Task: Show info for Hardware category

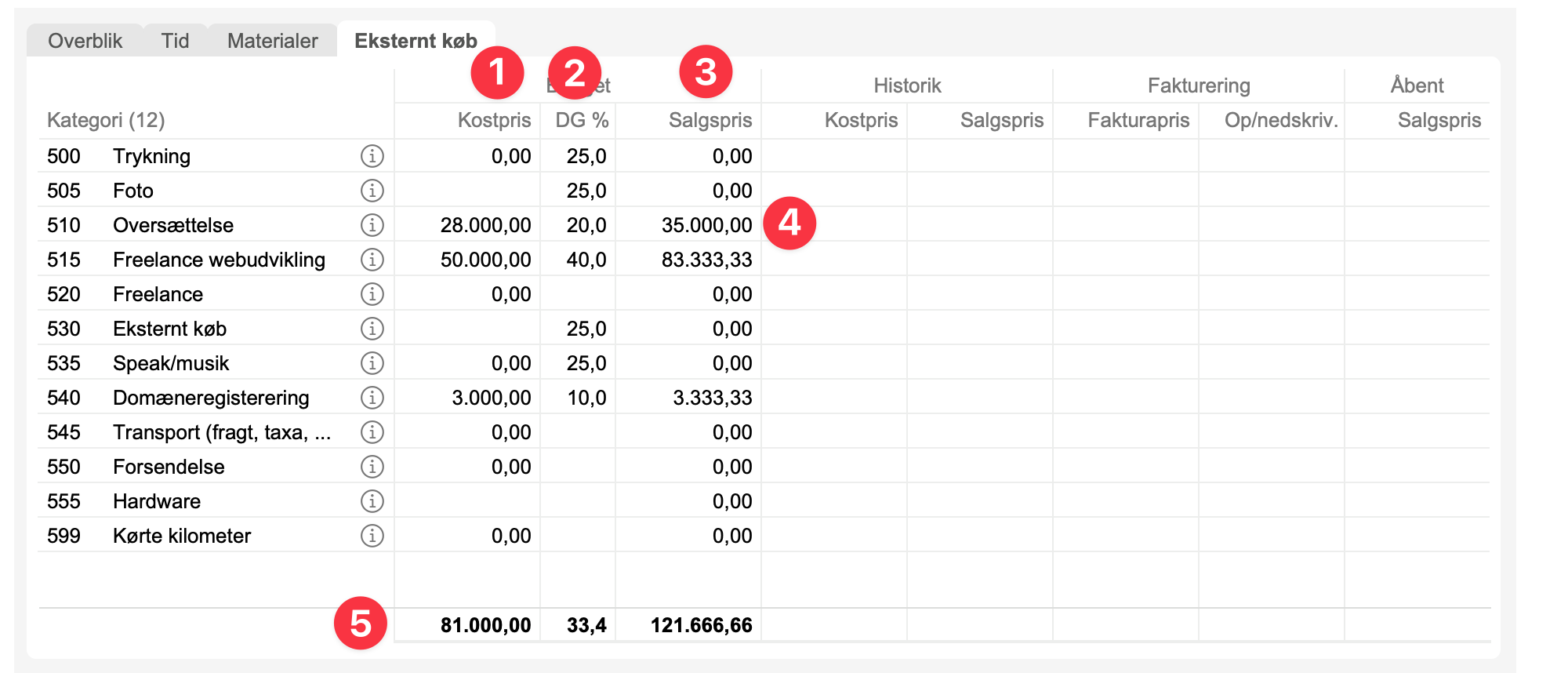Action: click(x=372, y=501)
